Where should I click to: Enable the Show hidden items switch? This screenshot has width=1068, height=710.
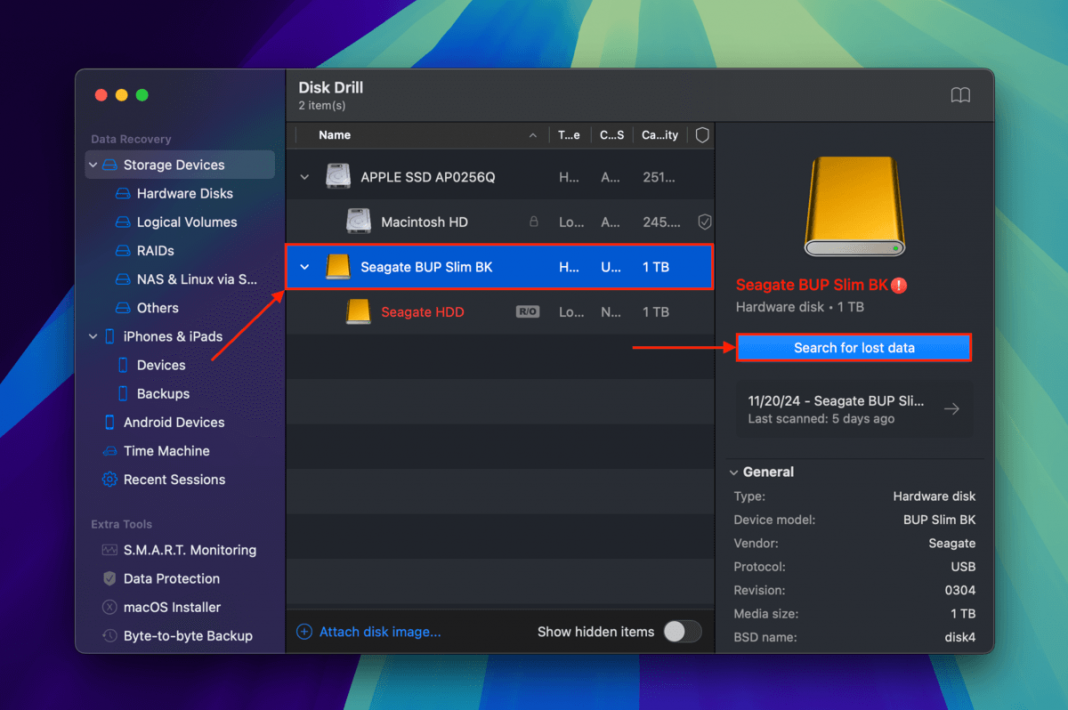(x=684, y=632)
